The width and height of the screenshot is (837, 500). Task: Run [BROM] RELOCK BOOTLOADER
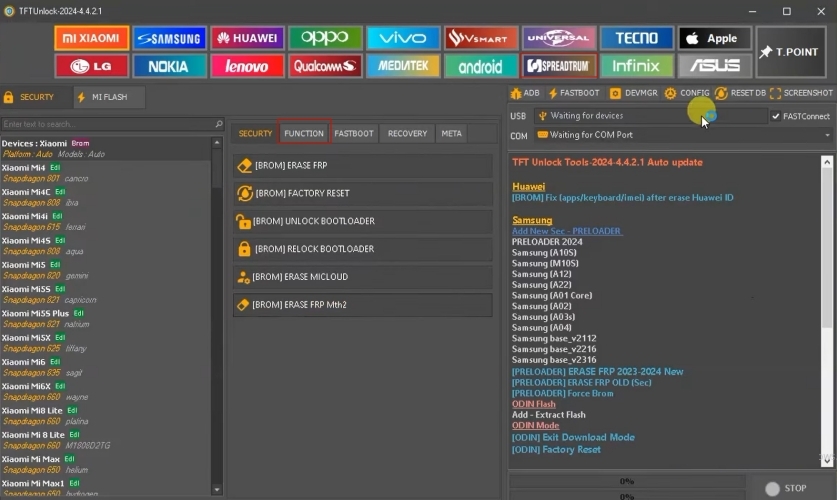tap(362, 249)
